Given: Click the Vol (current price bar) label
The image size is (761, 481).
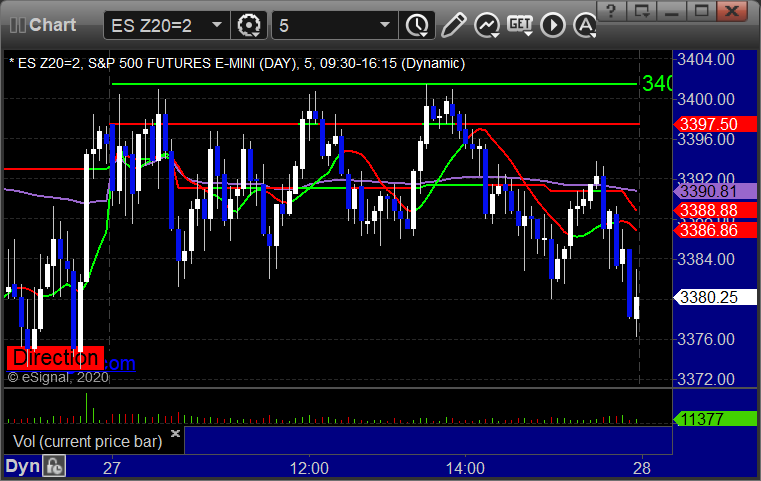Looking at the screenshot, I should tap(87, 441).
